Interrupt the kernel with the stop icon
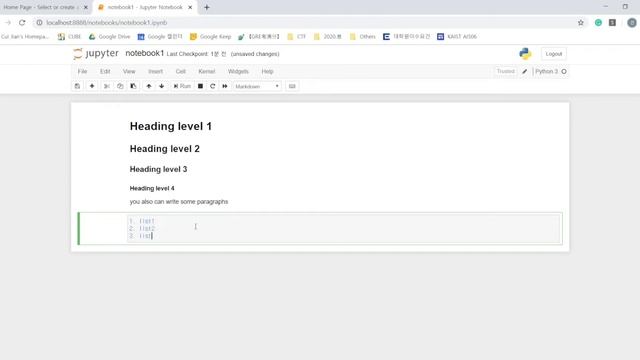Screen dimensions: 640x360 (200, 86)
